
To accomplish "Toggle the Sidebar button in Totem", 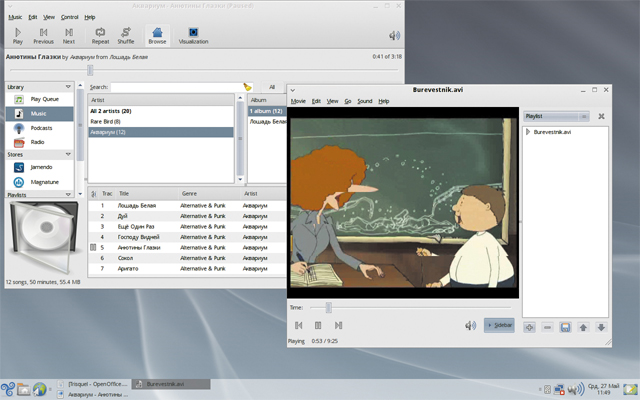I will pyautogui.click(x=499, y=325).
